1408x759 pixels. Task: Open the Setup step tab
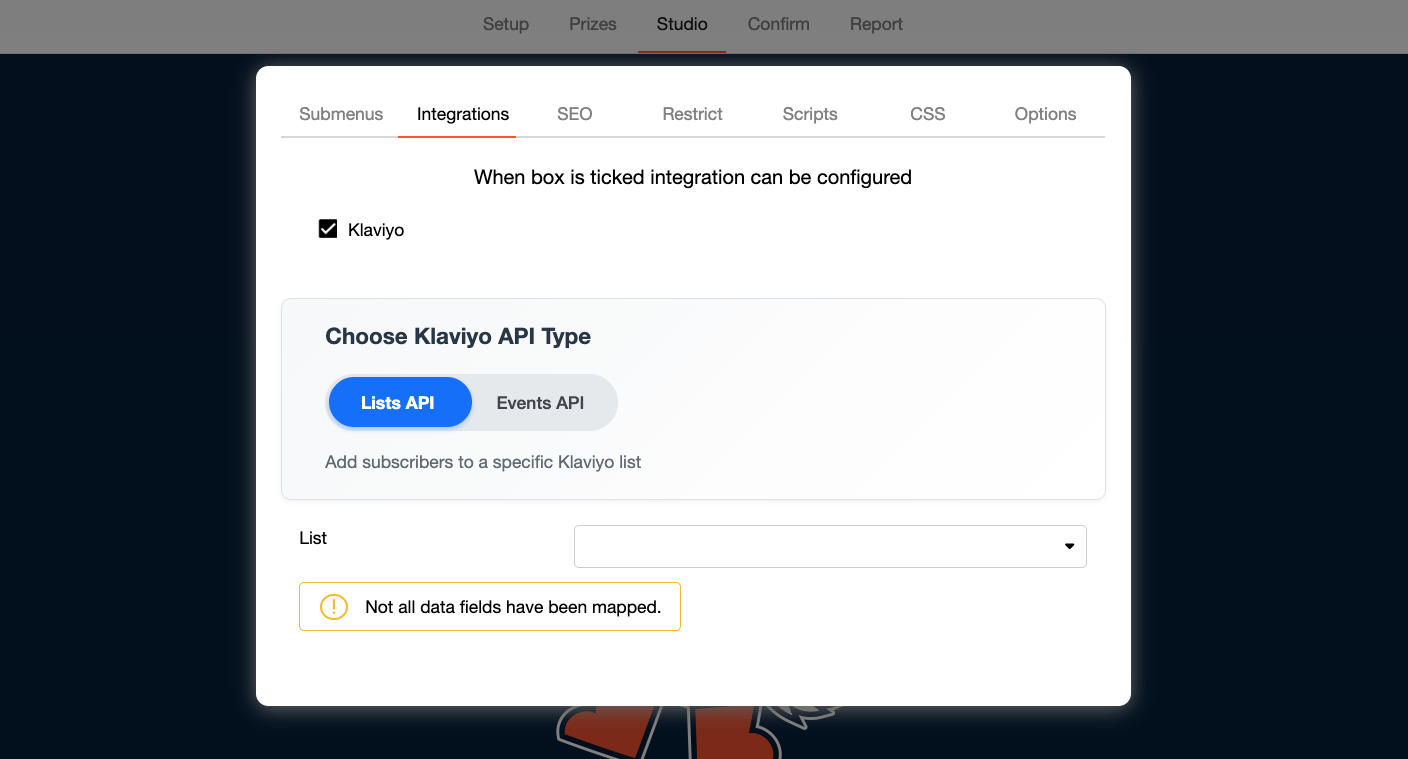pos(505,24)
